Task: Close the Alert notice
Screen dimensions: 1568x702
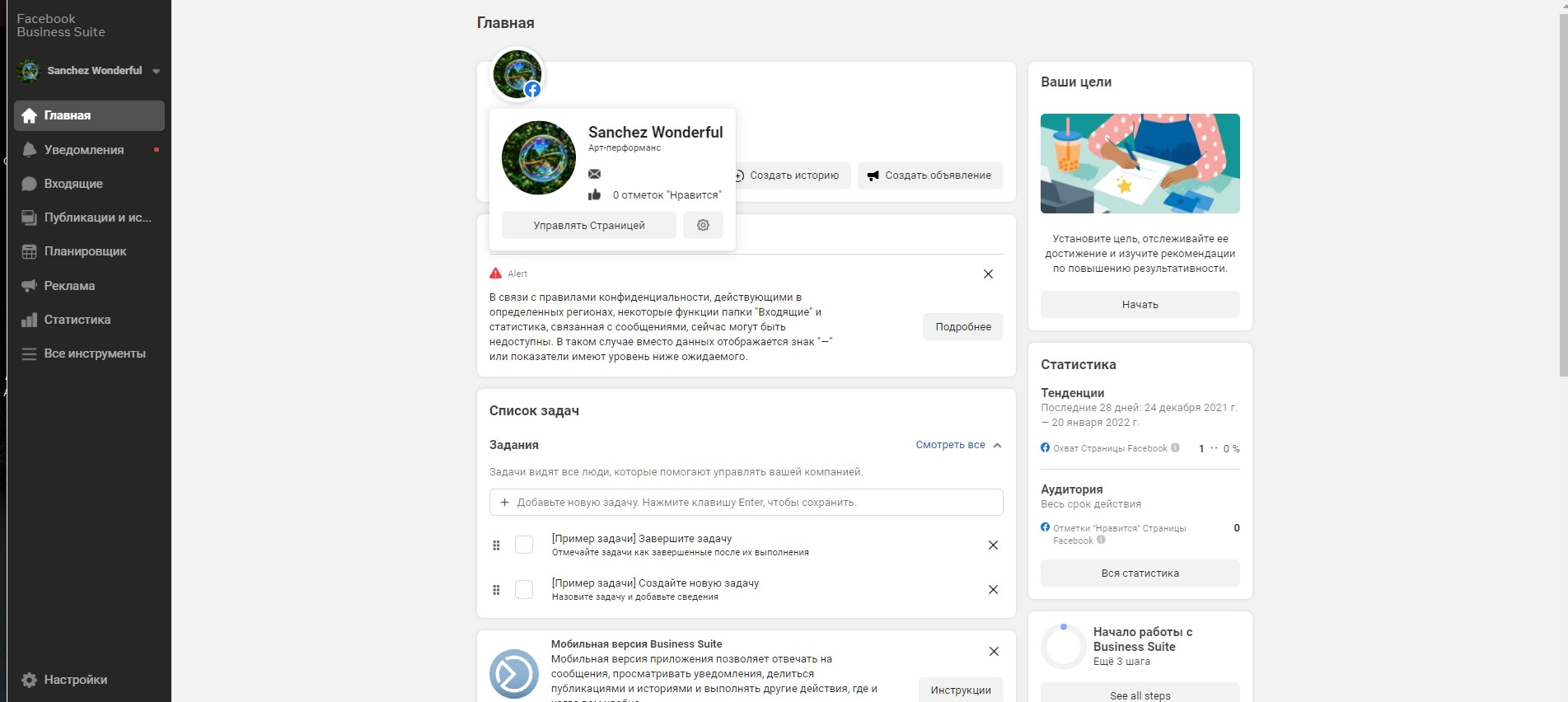Action: [988, 274]
